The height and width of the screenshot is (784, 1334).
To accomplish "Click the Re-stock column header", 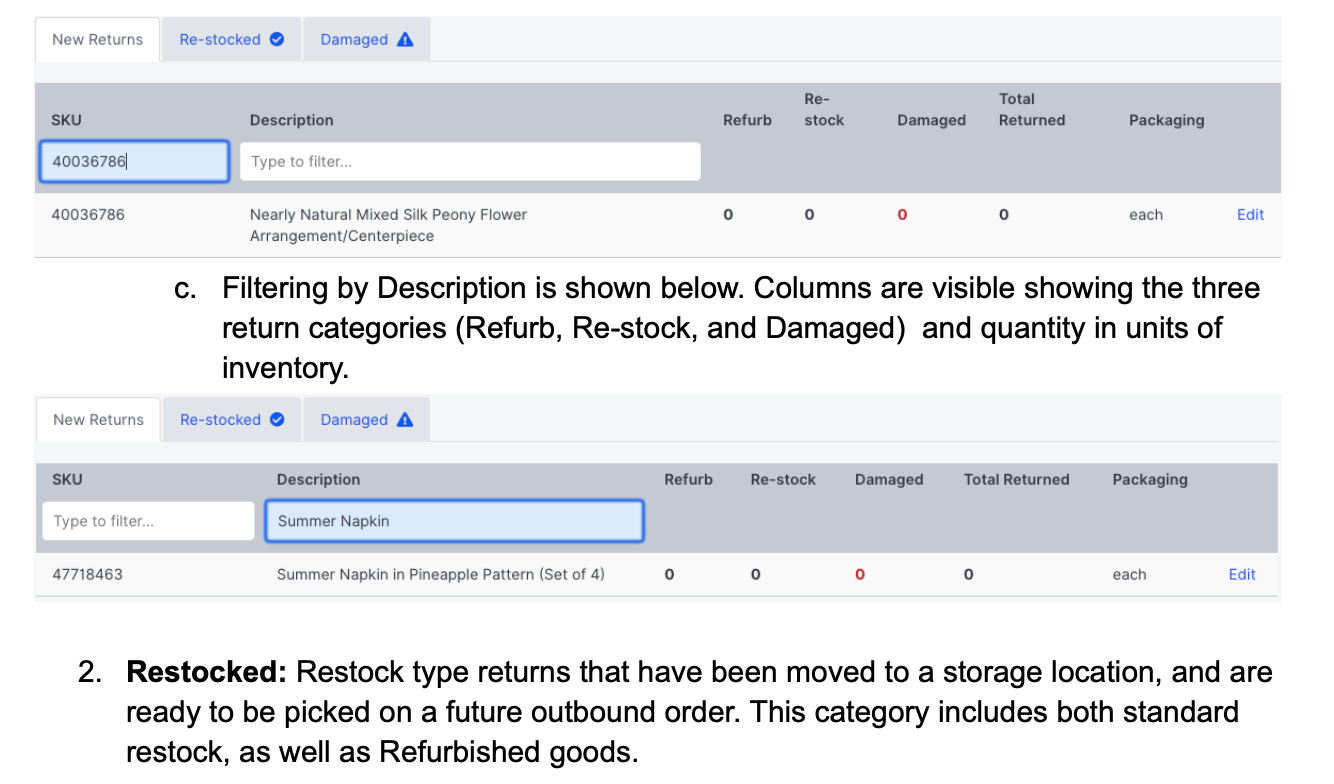I will tap(823, 110).
